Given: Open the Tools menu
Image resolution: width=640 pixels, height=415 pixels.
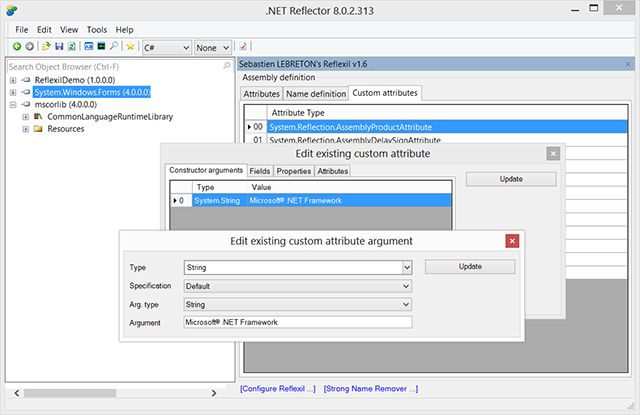Looking at the screenshot, I should click(97, 30).
